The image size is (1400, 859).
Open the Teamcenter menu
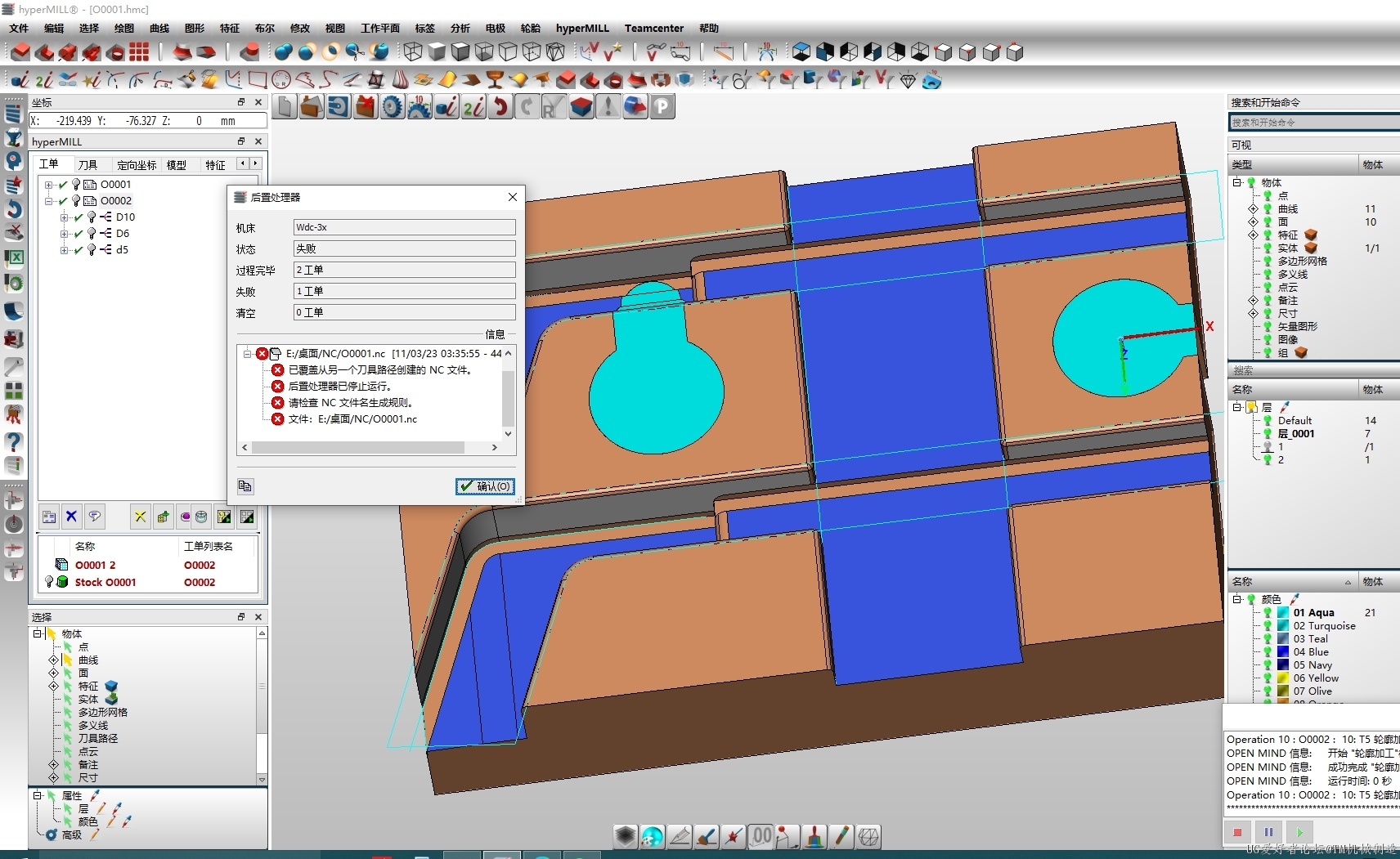pyautogui.click(x=654, y=29)
